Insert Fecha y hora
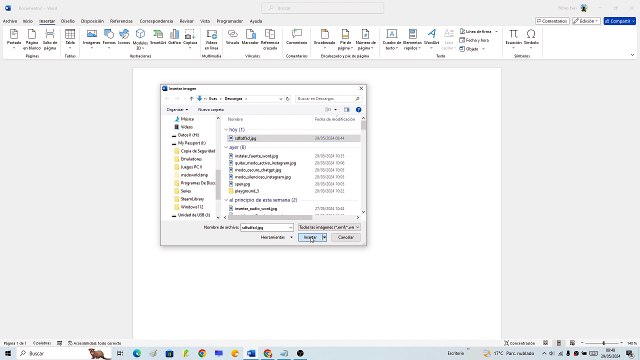640x360 pixels. click(474, 40)
